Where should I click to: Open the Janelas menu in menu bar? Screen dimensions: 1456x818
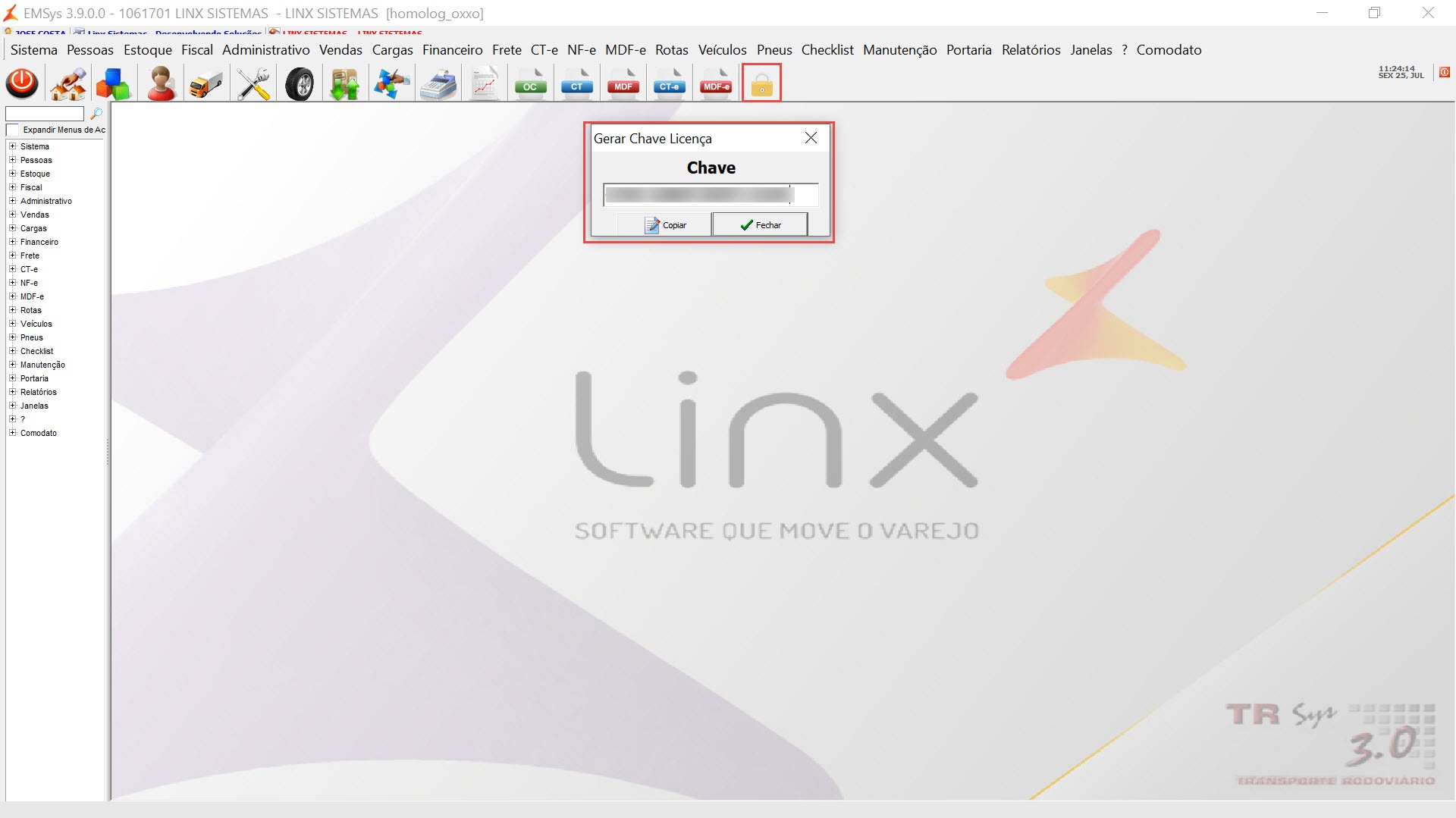click(x=1091, y=50)
